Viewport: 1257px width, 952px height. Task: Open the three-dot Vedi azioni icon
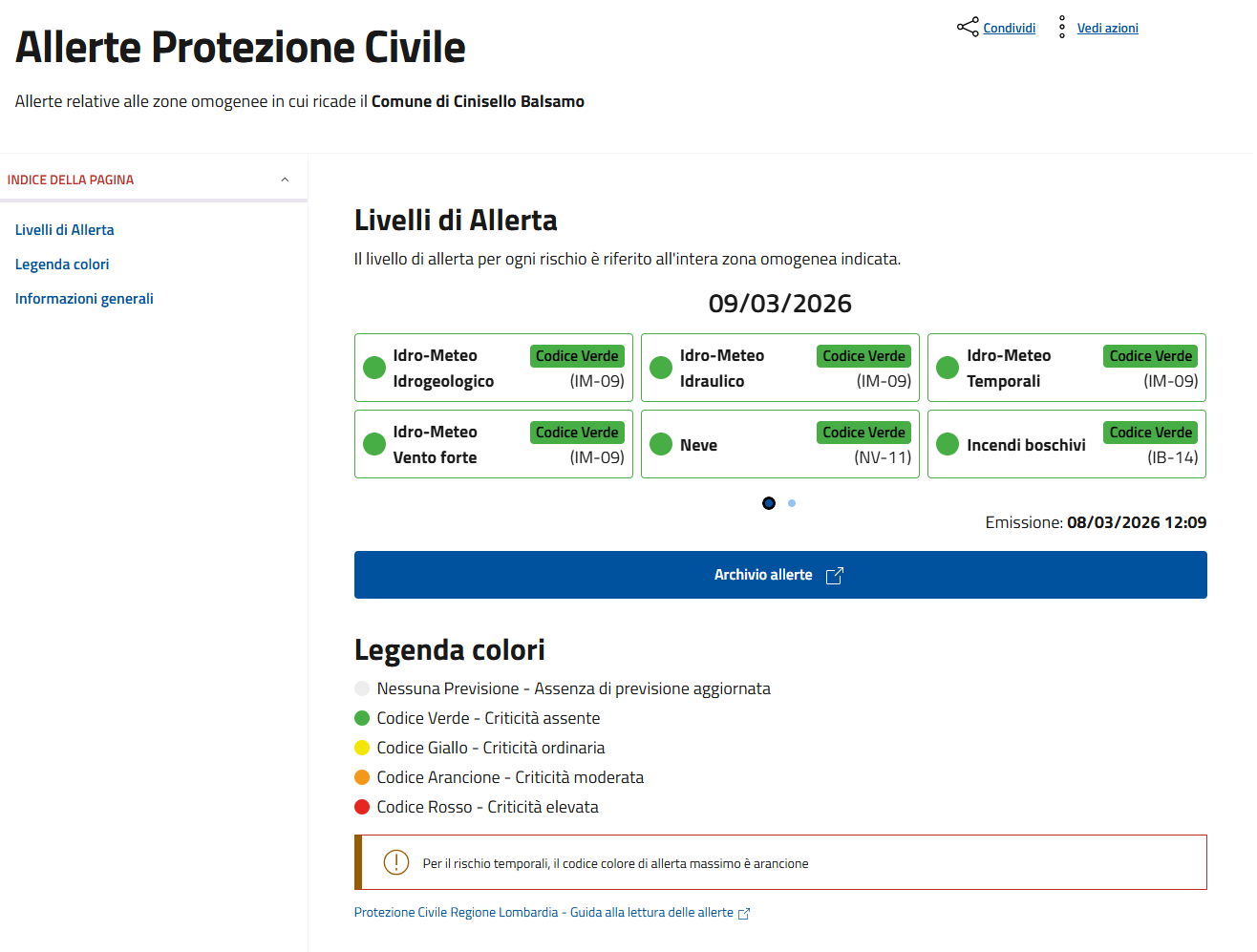1062,27
